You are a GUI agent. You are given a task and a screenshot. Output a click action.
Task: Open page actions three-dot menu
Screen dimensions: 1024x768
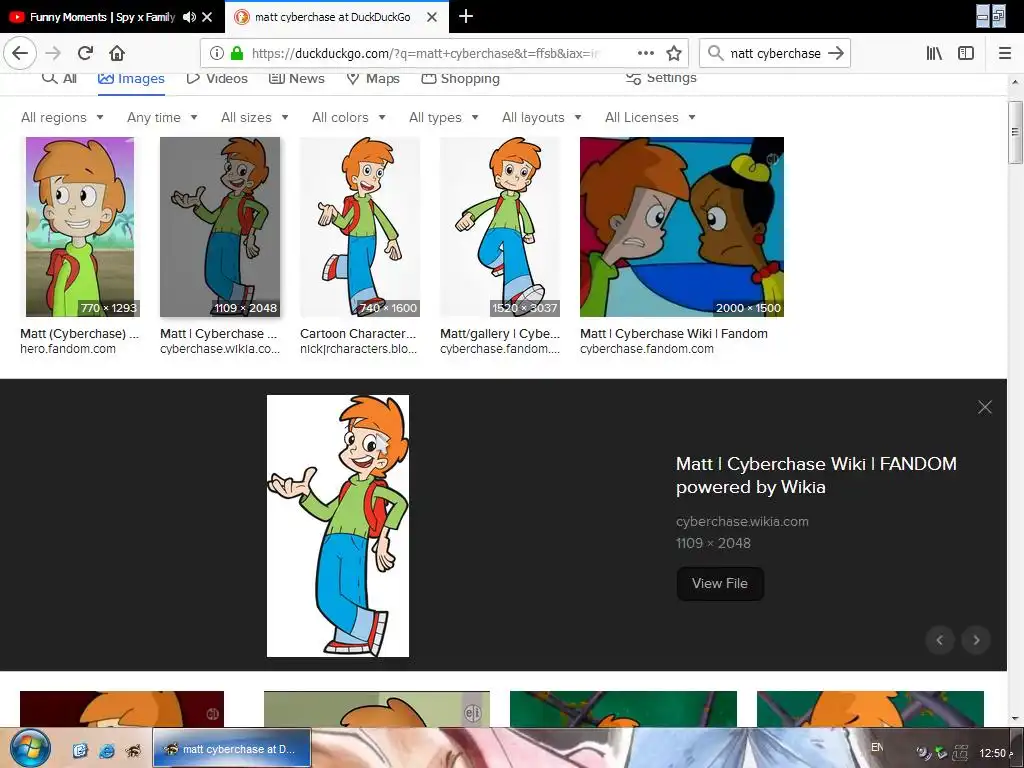pyautogui.click(x=645, y=53)
